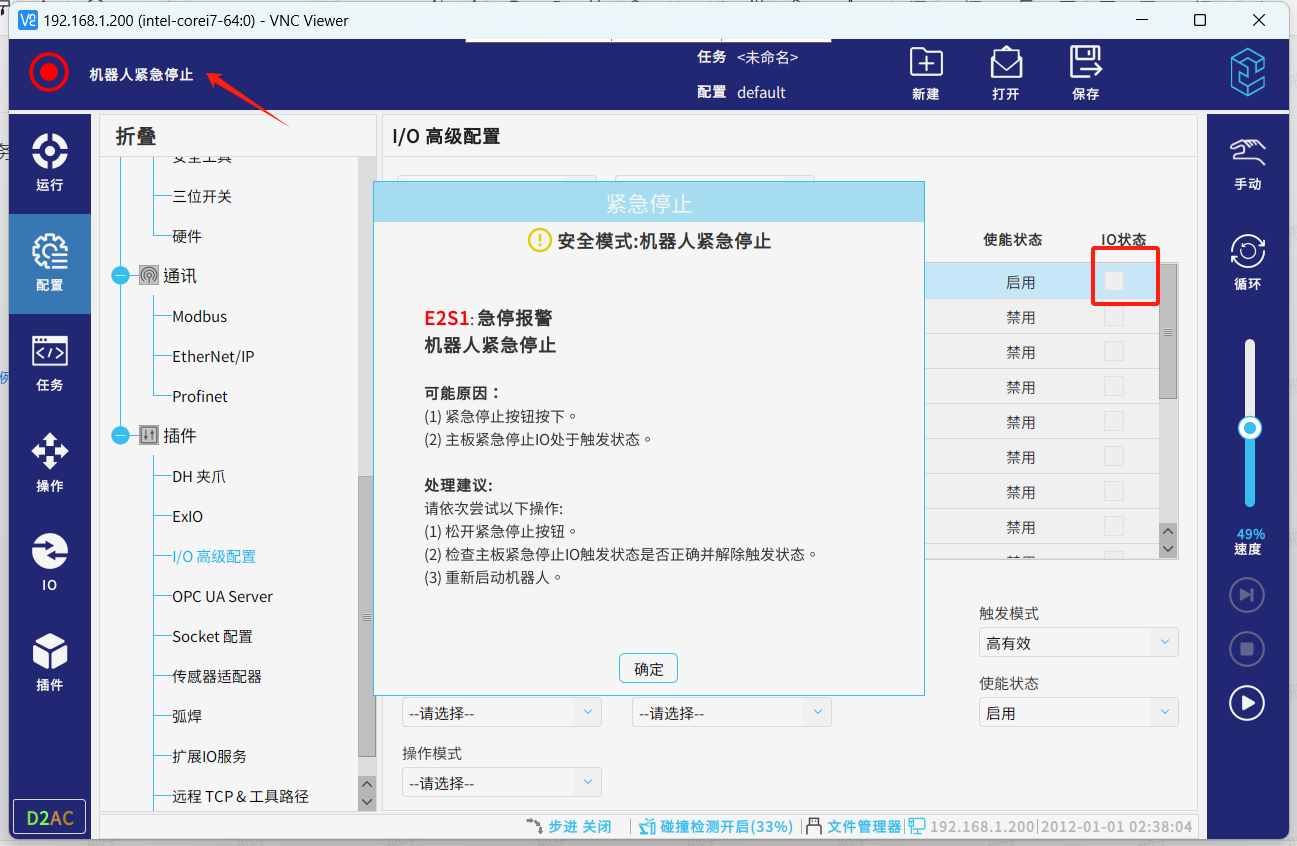Select the 任务 (Task) sidebar icon
The image size is (1297, 846).
(x=49, y=362)
